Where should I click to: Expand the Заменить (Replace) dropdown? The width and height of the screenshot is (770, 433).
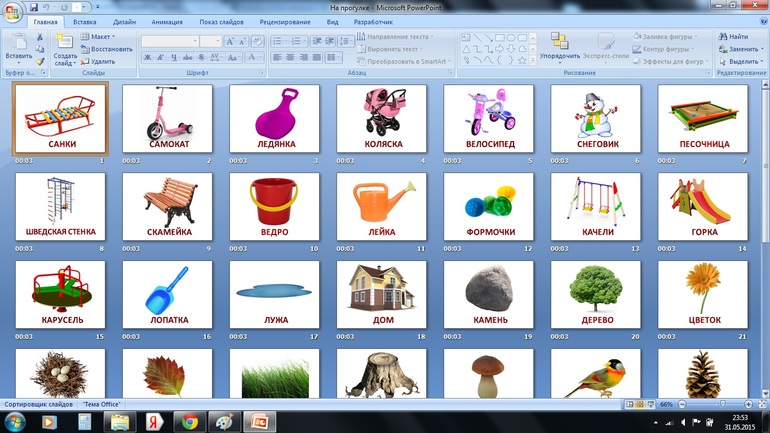(738, 48)
